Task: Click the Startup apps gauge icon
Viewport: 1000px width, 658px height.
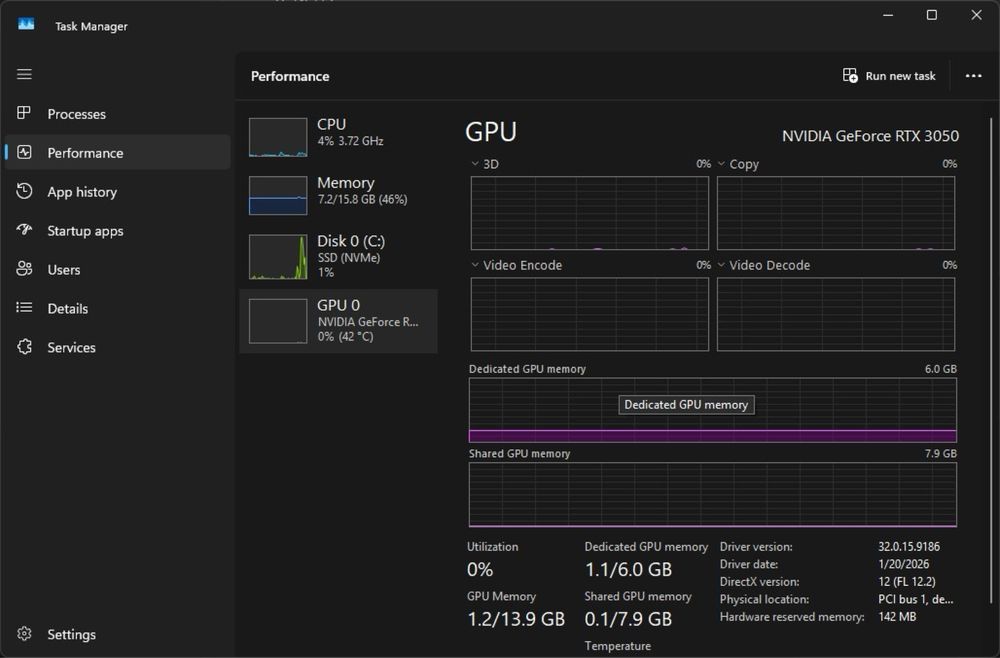Action: [24, 230]
